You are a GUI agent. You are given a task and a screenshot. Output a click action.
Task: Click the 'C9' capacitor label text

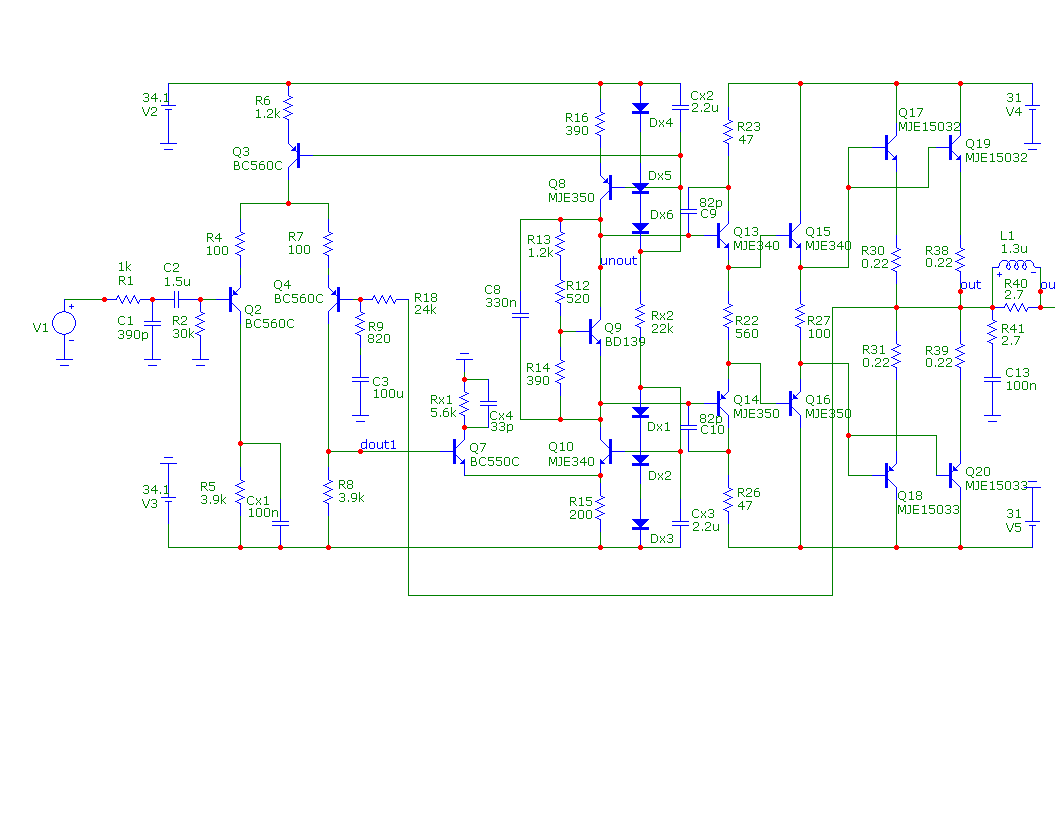708,213
